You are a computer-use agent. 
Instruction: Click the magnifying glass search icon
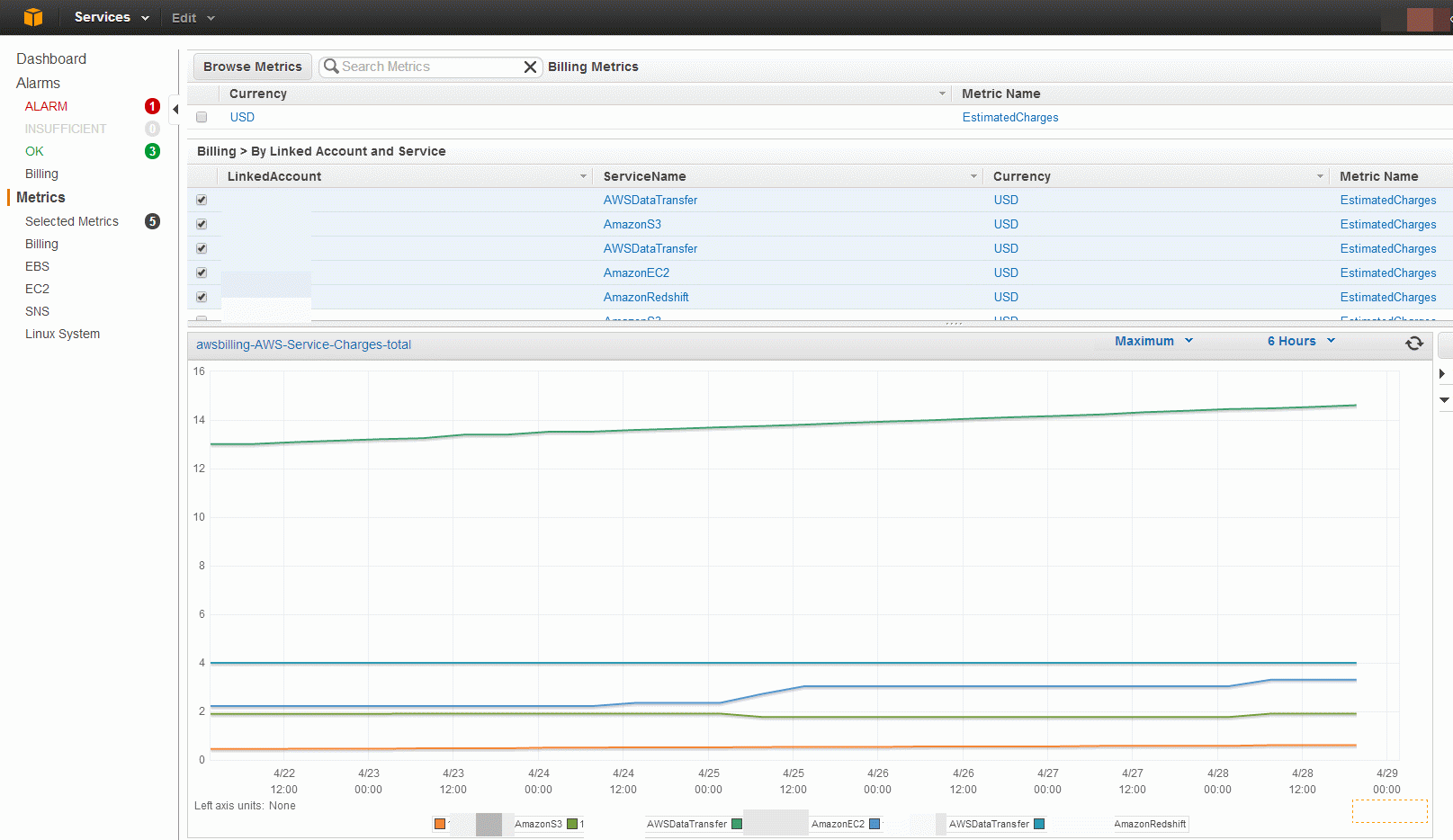coord(331,67)
